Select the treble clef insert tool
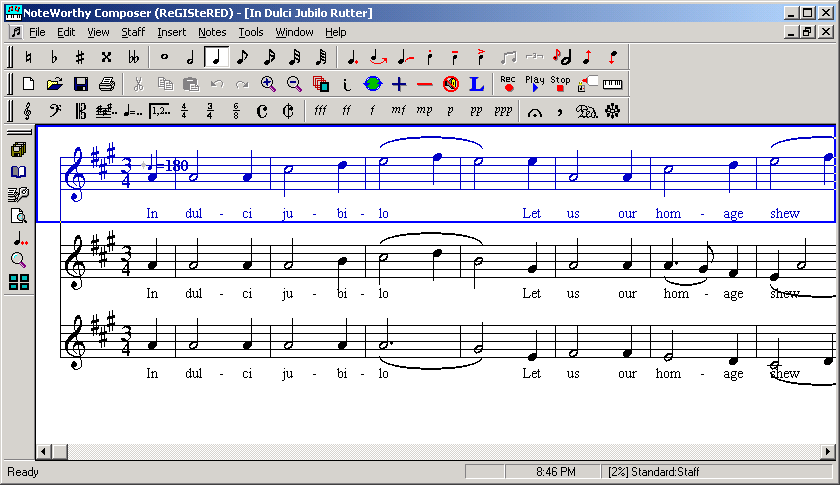 [27, 111]
